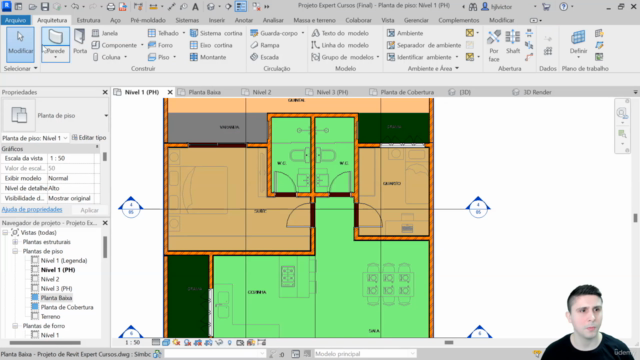Click the Sistema cortina tool
The image size is (640, 360).
216,33
